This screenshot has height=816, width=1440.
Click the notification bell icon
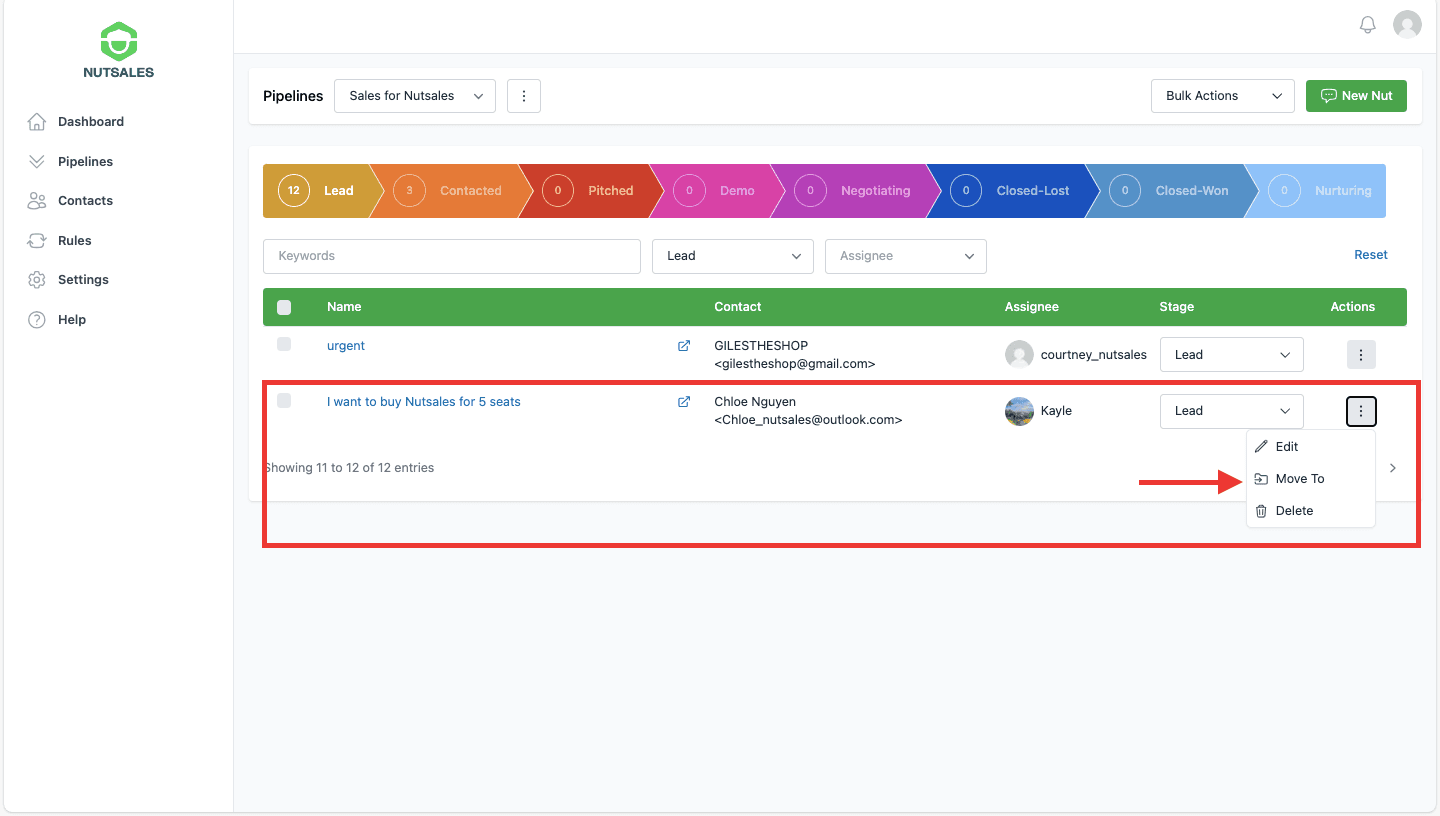click(1367, 25)
